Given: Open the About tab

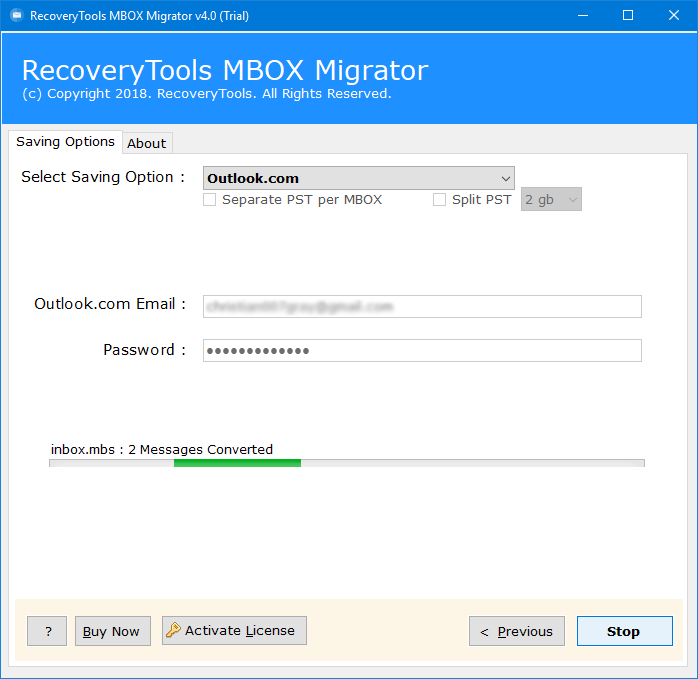Looking at the screenshot, I should [147, 143].
